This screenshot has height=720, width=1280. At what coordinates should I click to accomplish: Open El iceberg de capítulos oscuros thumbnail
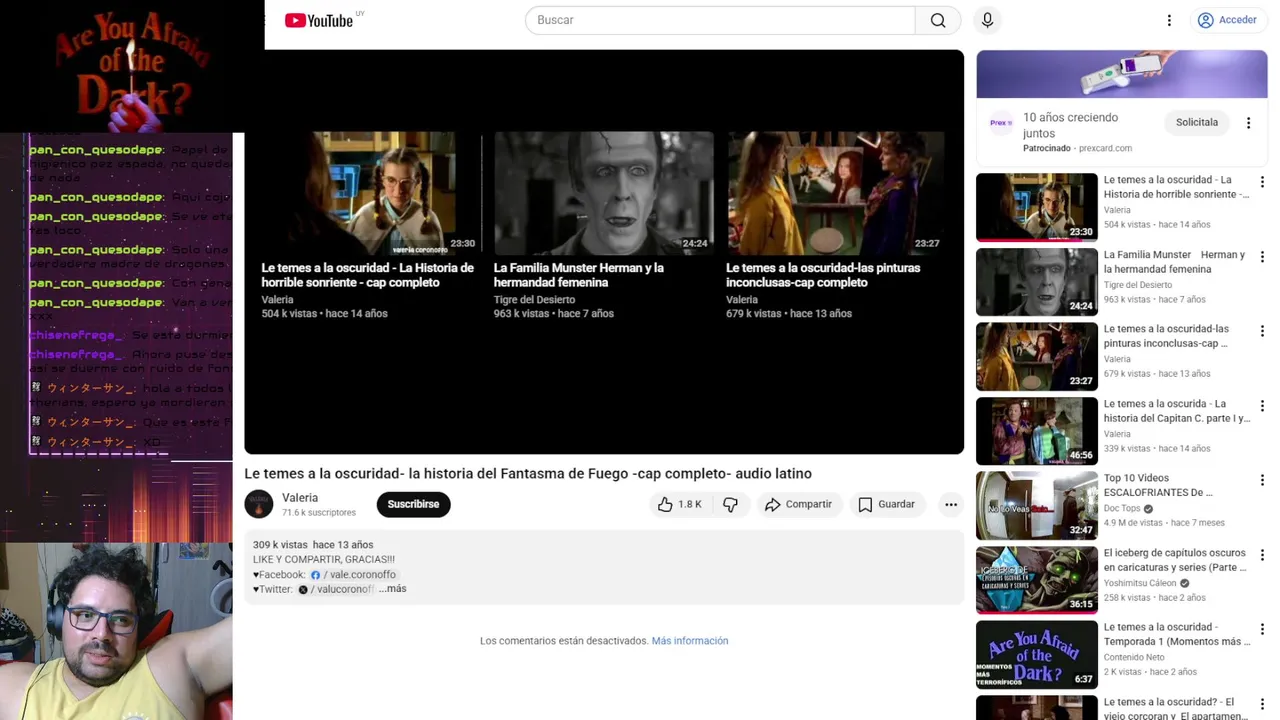point(1037,580)
